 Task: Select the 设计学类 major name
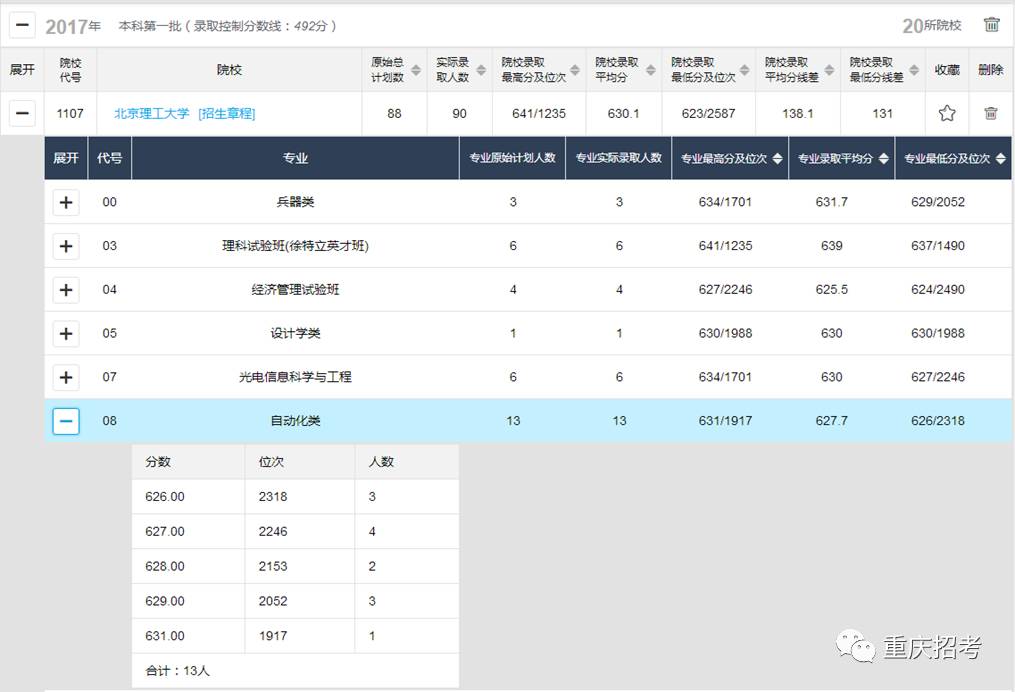point(295,333)
